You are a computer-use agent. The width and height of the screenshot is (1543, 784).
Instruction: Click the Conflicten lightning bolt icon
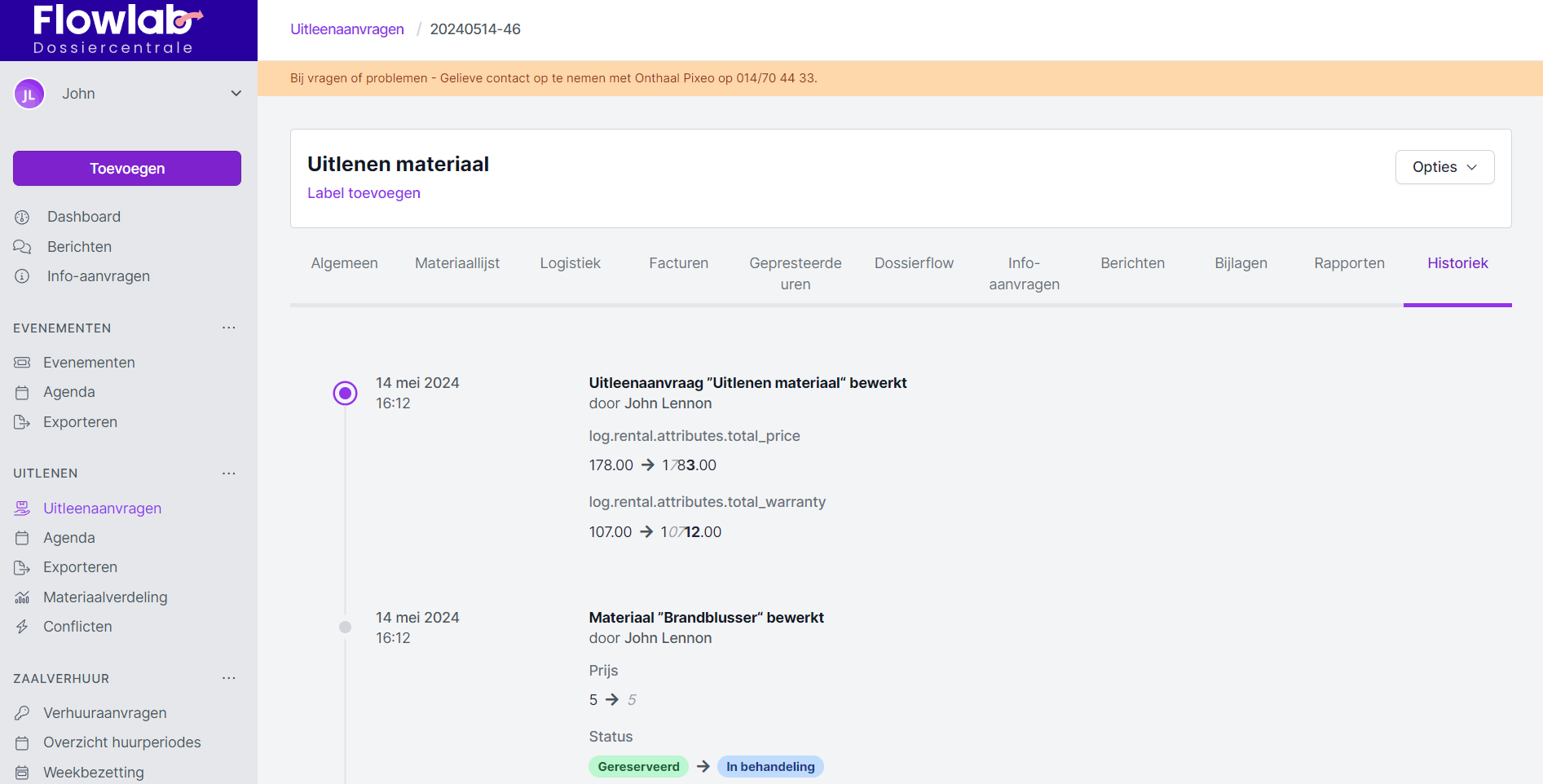point(22,627)
